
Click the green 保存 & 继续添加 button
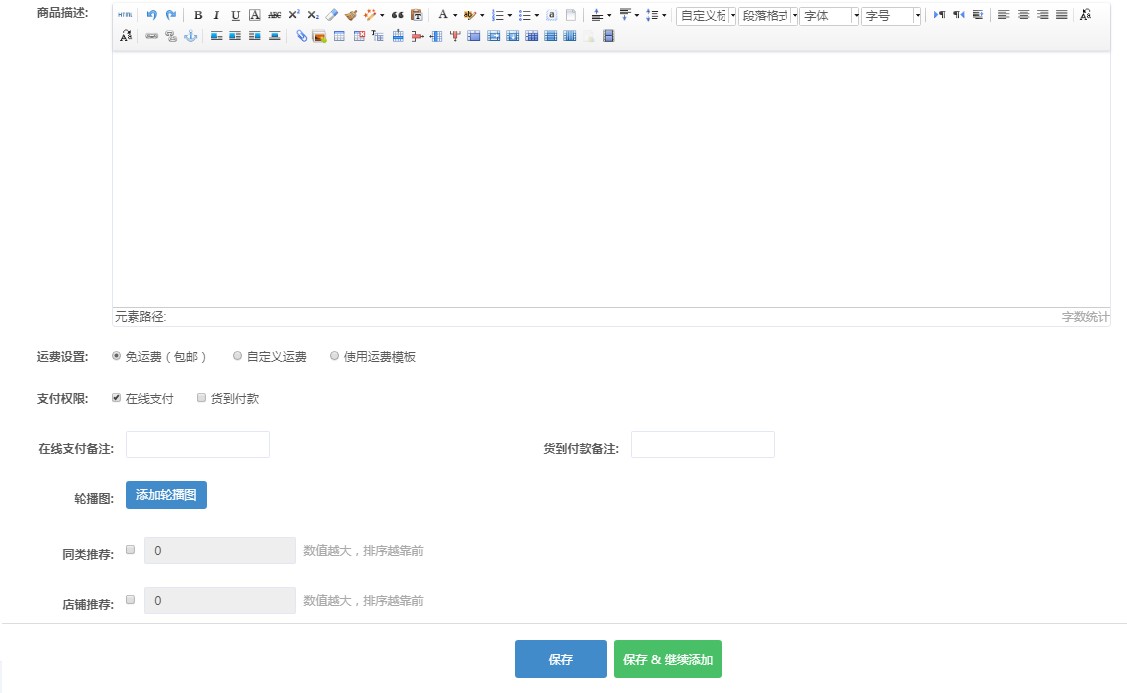667,660
